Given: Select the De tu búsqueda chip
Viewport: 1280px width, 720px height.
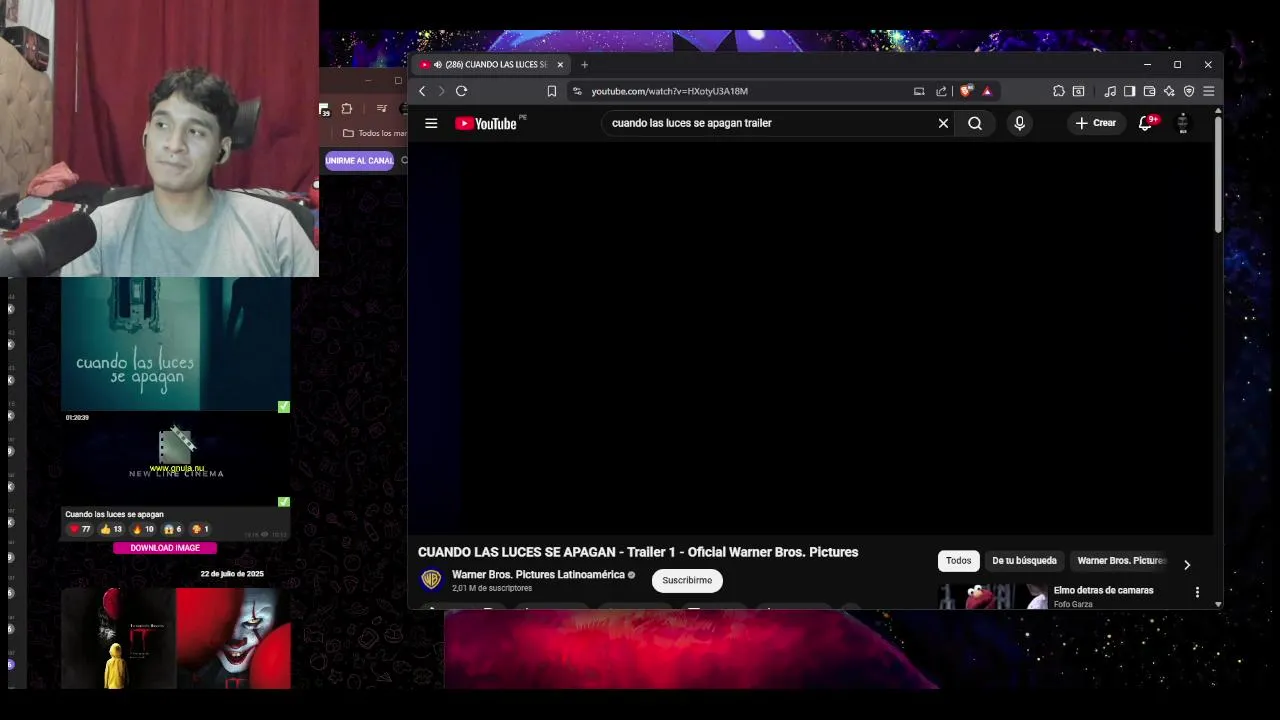Looking at the screenshot, I should (x=1024, y=561).
